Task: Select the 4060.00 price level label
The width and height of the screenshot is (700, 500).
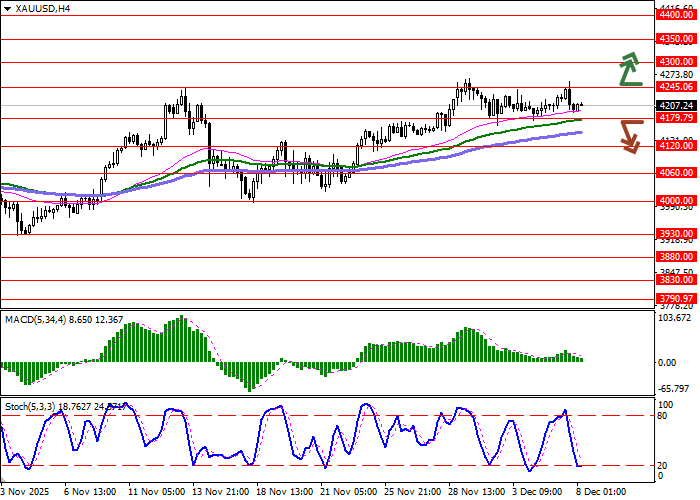Action: (676, 173)
